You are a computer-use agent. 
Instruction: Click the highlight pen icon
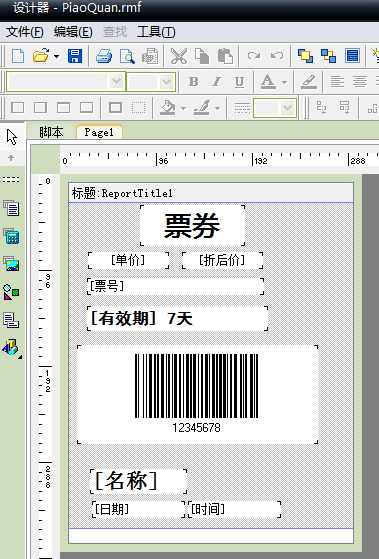click(308, 82)
